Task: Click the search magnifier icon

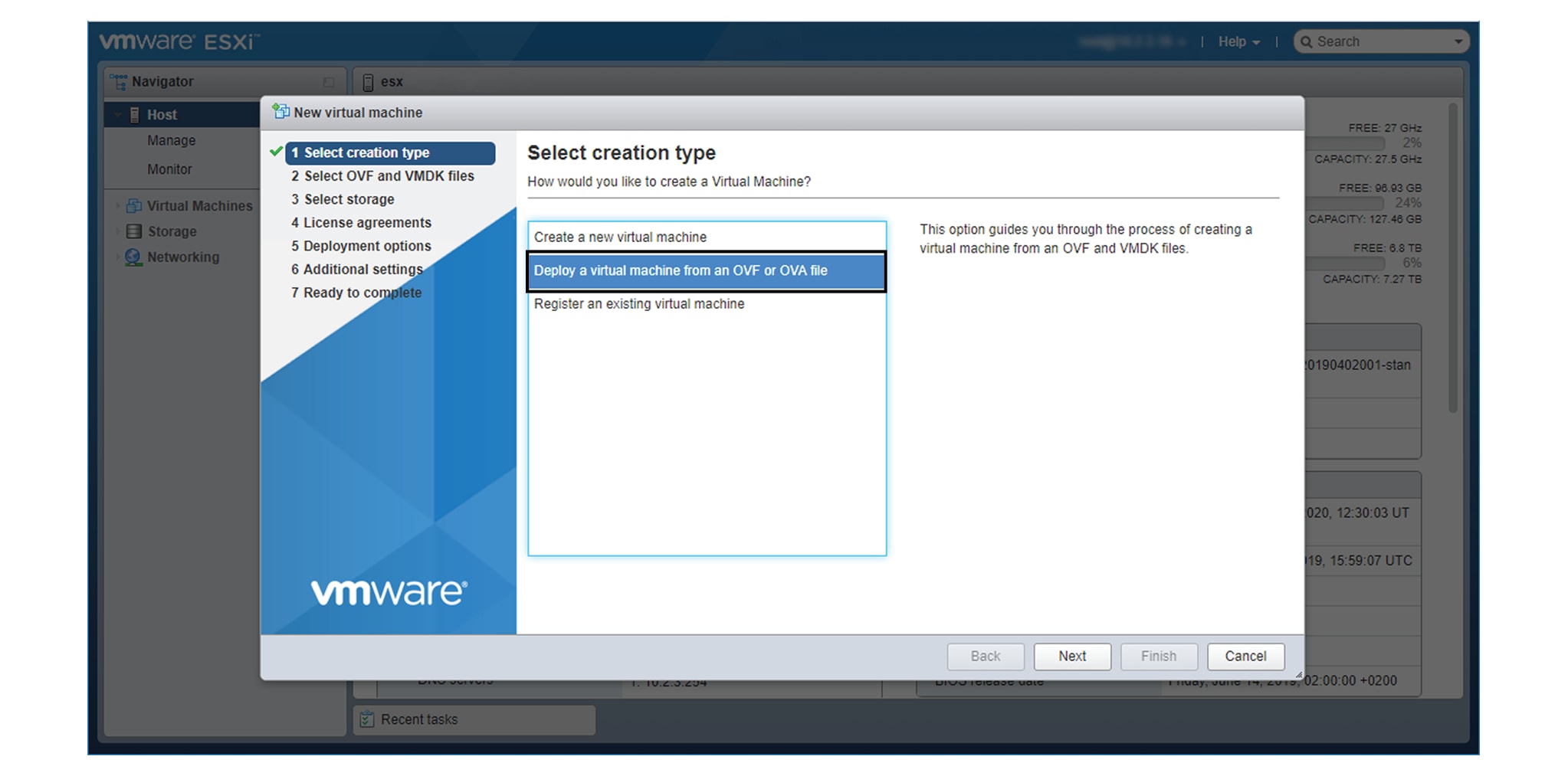Action: tap(1307, 41)
